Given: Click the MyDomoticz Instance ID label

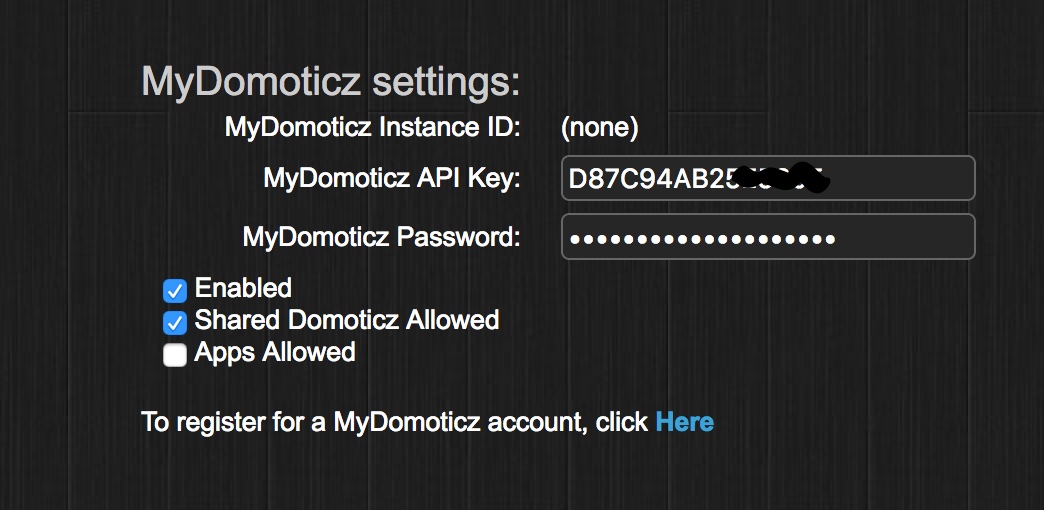Looking at the screenshot, I should pos(372,127).
